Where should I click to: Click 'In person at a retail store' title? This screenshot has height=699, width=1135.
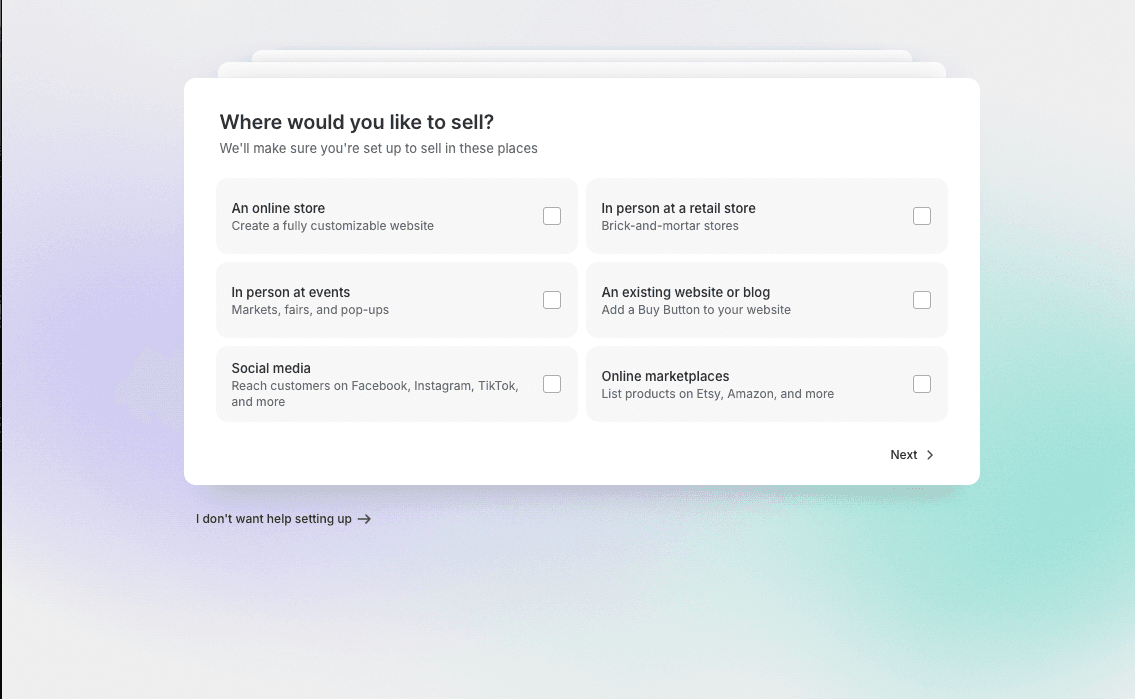[678, 208]
